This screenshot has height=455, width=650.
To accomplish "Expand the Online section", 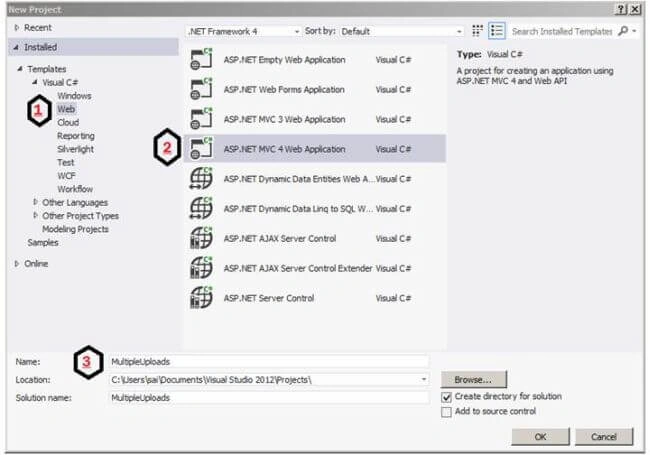I will [x=17, y=264].
